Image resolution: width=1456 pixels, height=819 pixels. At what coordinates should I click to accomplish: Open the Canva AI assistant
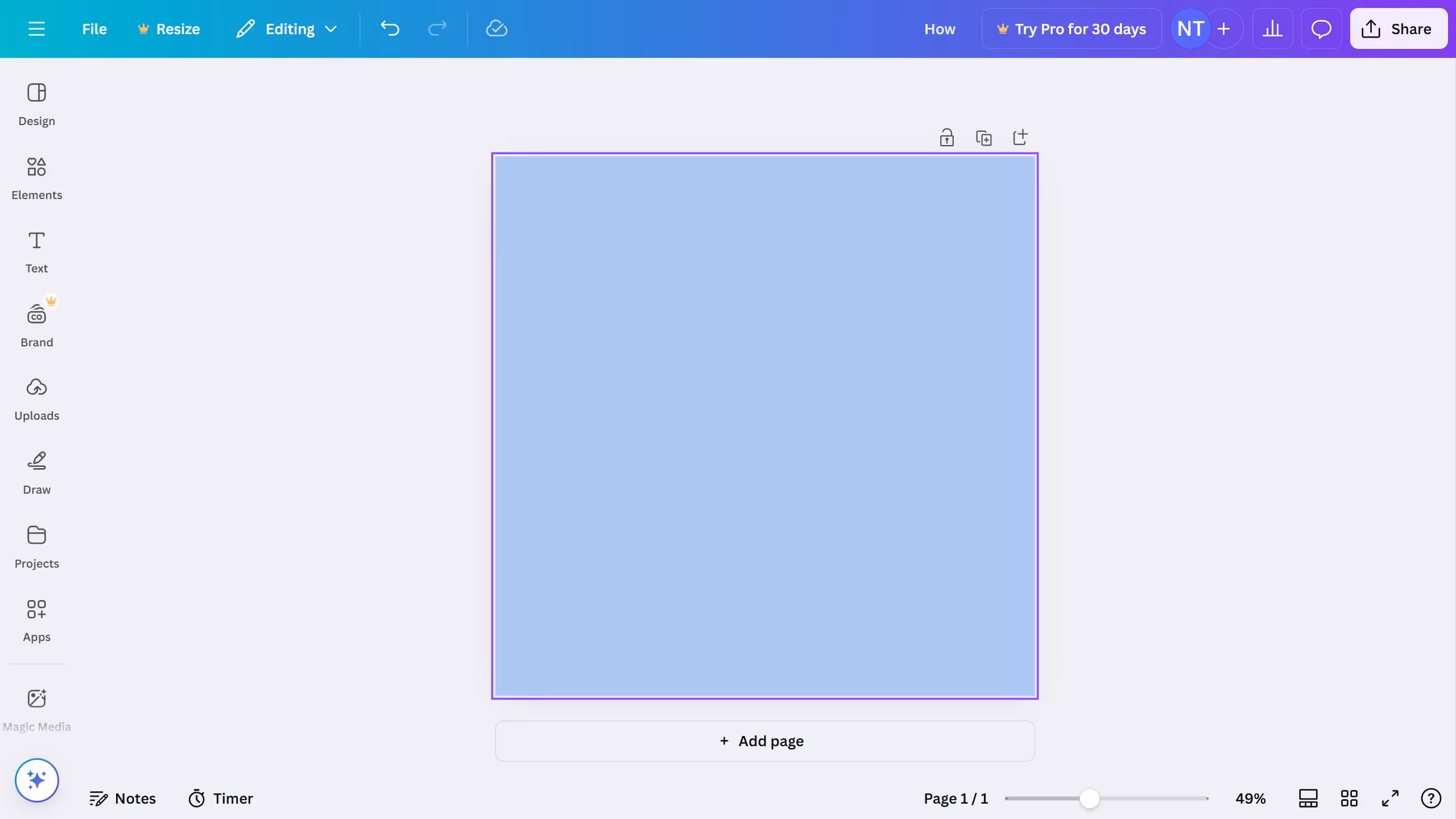[36, 780]
